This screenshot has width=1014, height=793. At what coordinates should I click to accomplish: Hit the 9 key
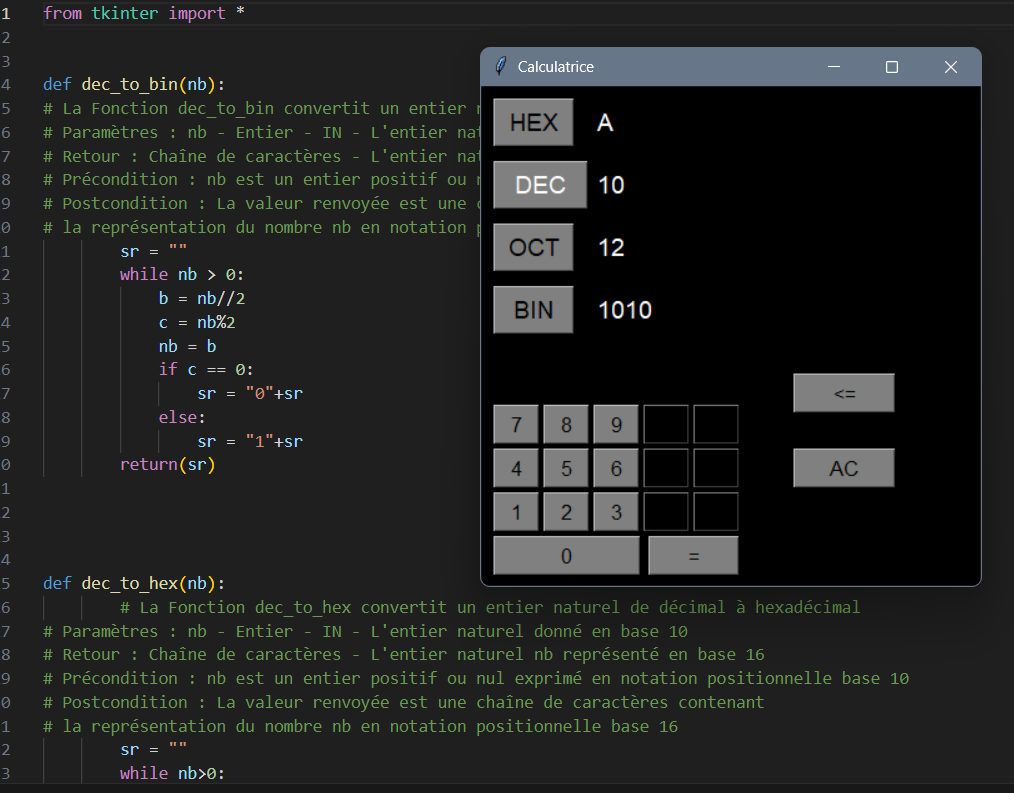(x=616, y=424)
